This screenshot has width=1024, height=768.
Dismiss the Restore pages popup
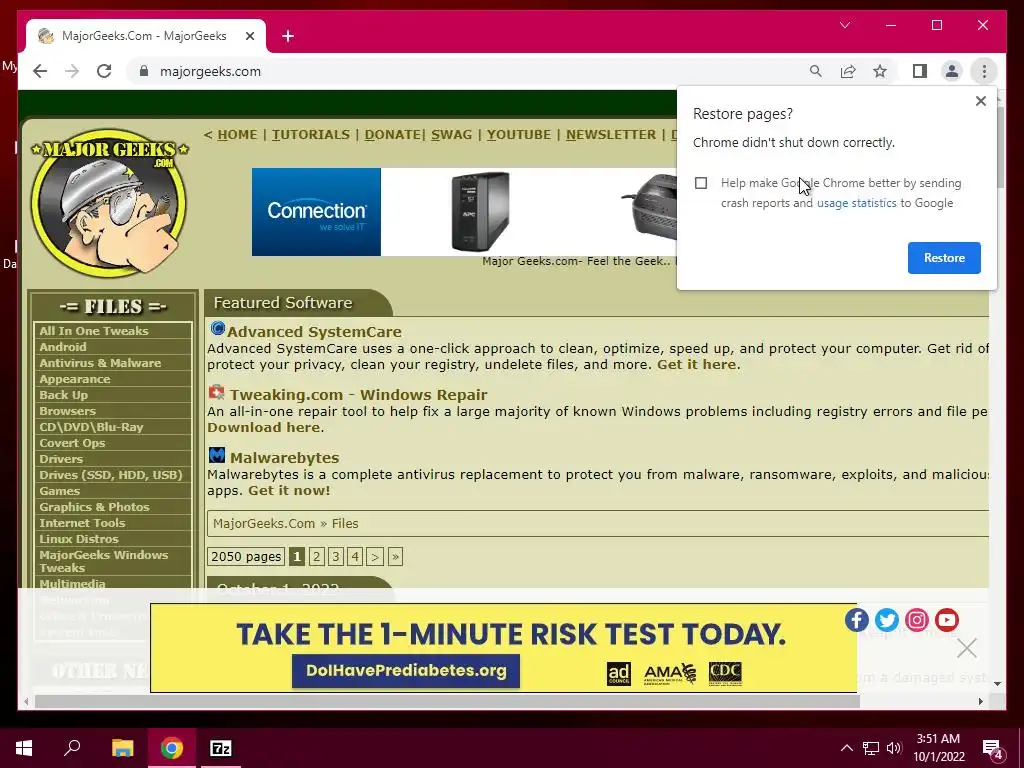pyautogui.click(x=980, y=101)
